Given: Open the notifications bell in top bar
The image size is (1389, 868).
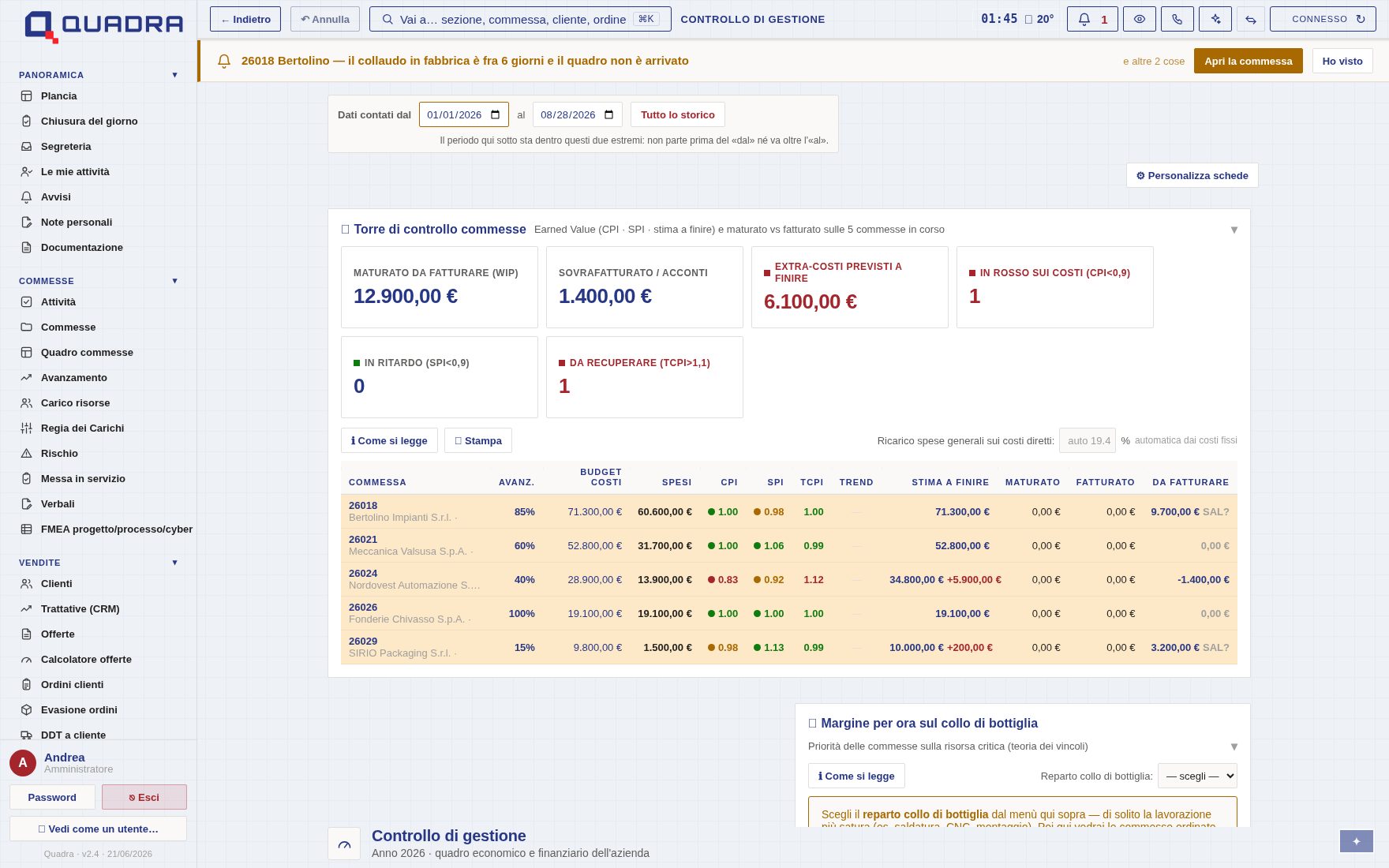Looking at the screenshot, I should tap(1092, 19).
